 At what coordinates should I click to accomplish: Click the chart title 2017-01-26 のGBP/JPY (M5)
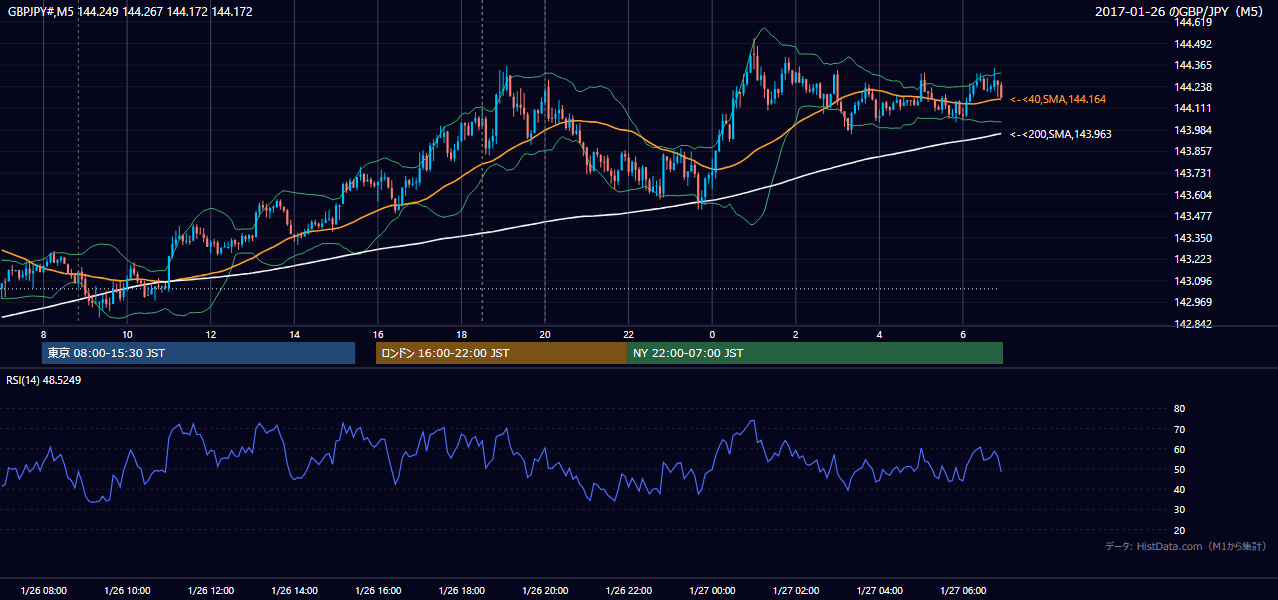pyautogui.click(x=1180, y=11)
